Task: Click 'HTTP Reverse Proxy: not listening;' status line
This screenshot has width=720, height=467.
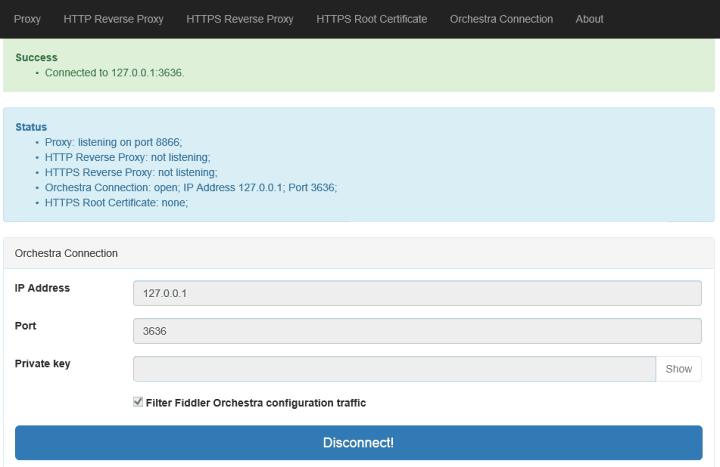Action: [127, 157]
